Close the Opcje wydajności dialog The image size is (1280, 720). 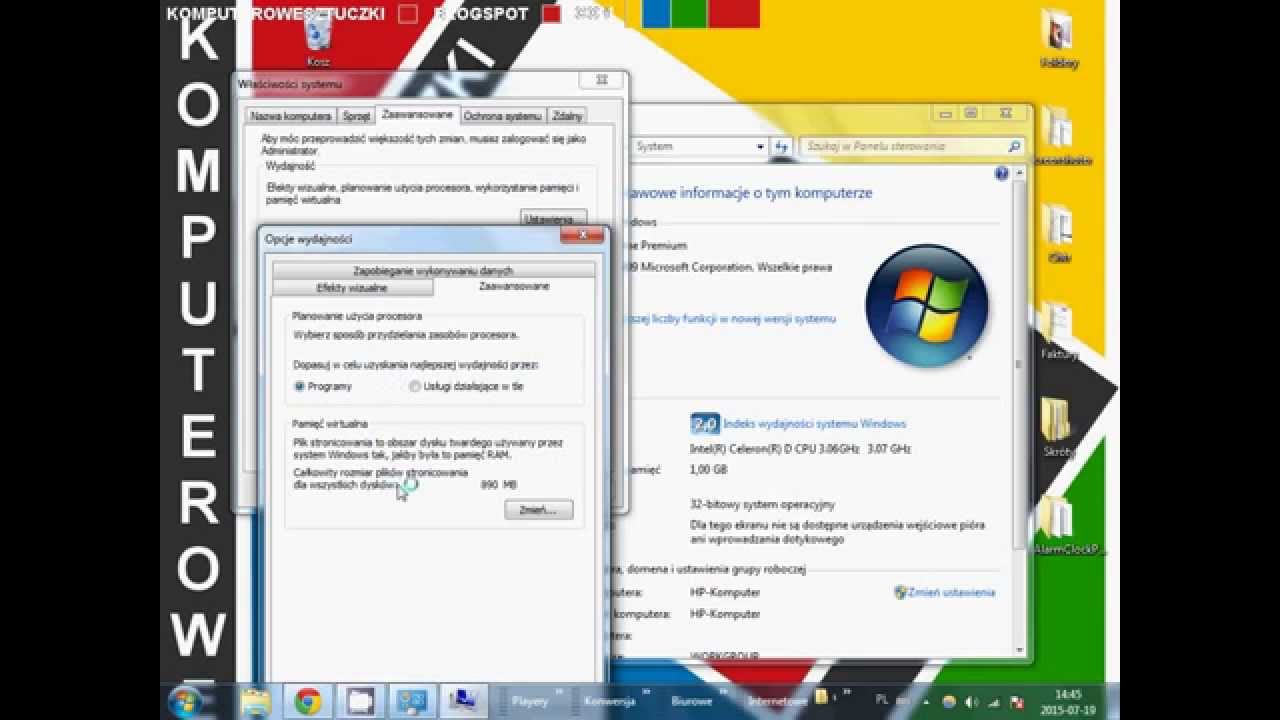click(x=582, y=236)
